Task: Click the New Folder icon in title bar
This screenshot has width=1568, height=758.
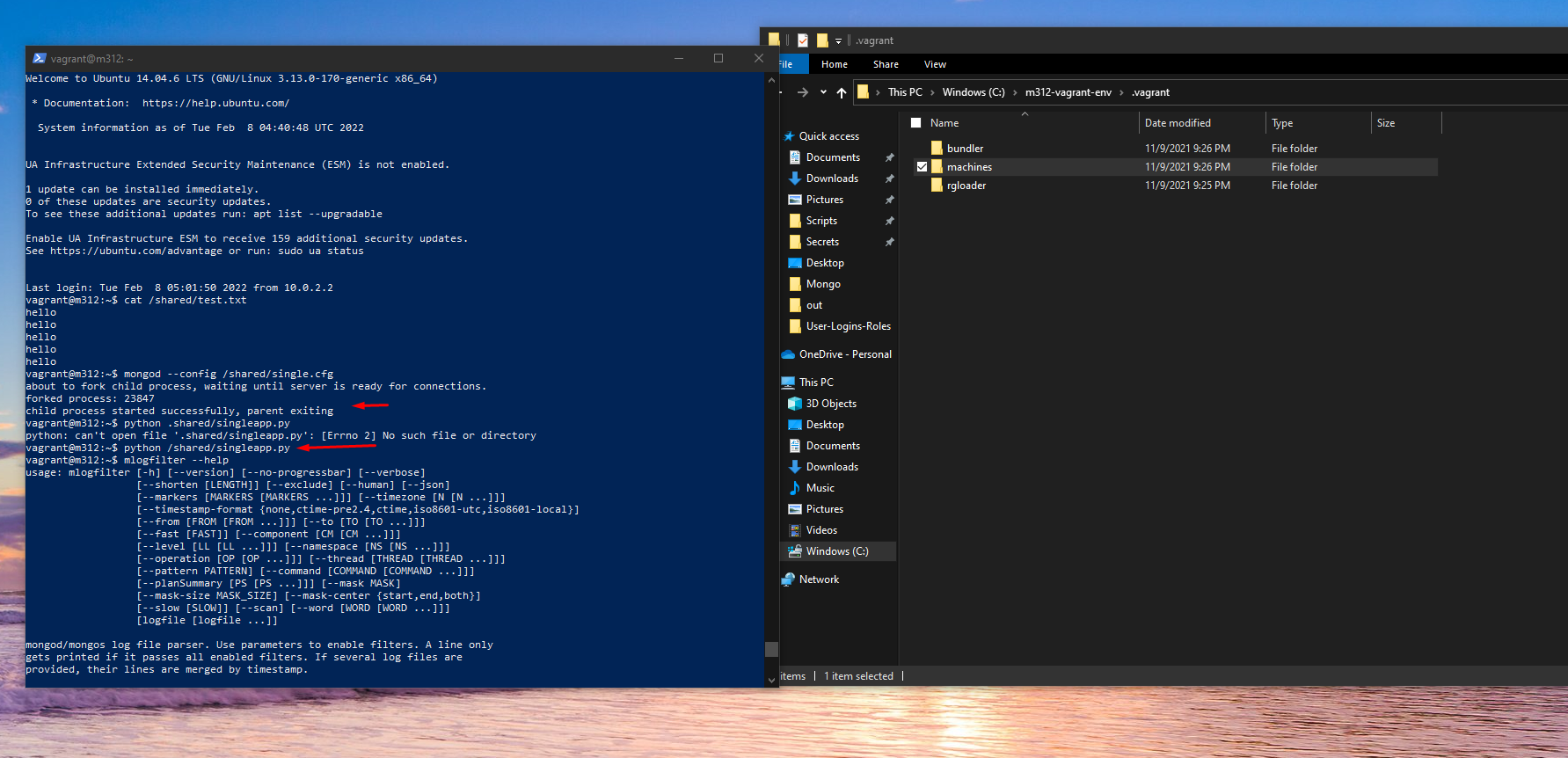Action: click(822, 40)
